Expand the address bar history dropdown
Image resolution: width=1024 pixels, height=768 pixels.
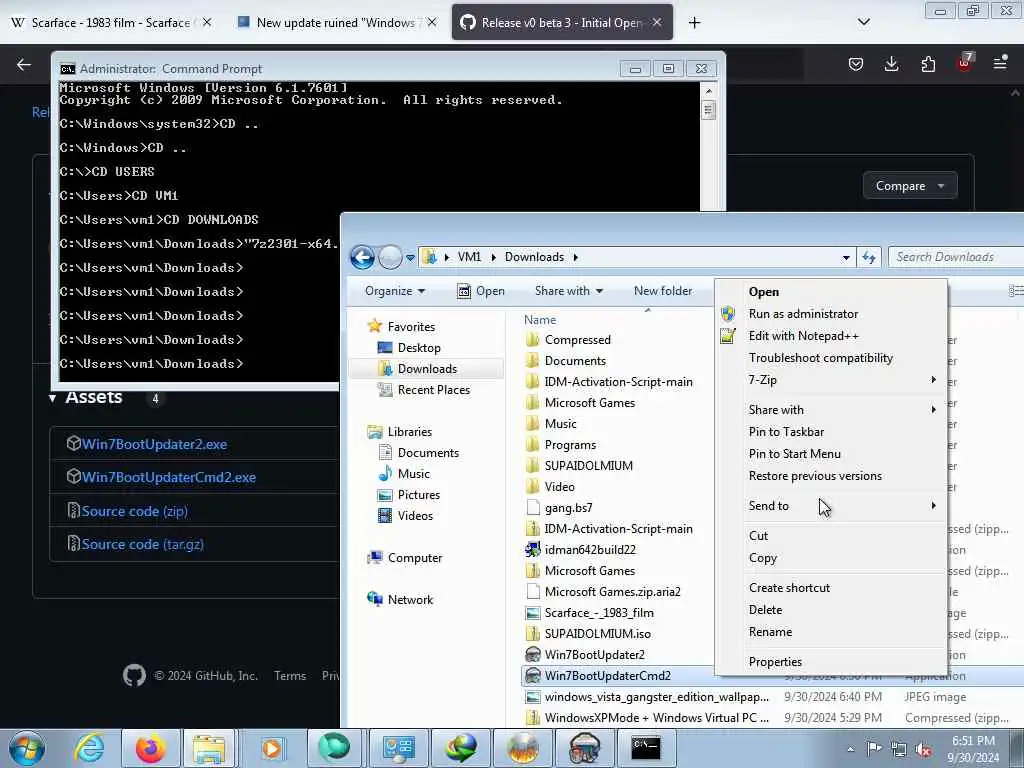pos(846,257)
